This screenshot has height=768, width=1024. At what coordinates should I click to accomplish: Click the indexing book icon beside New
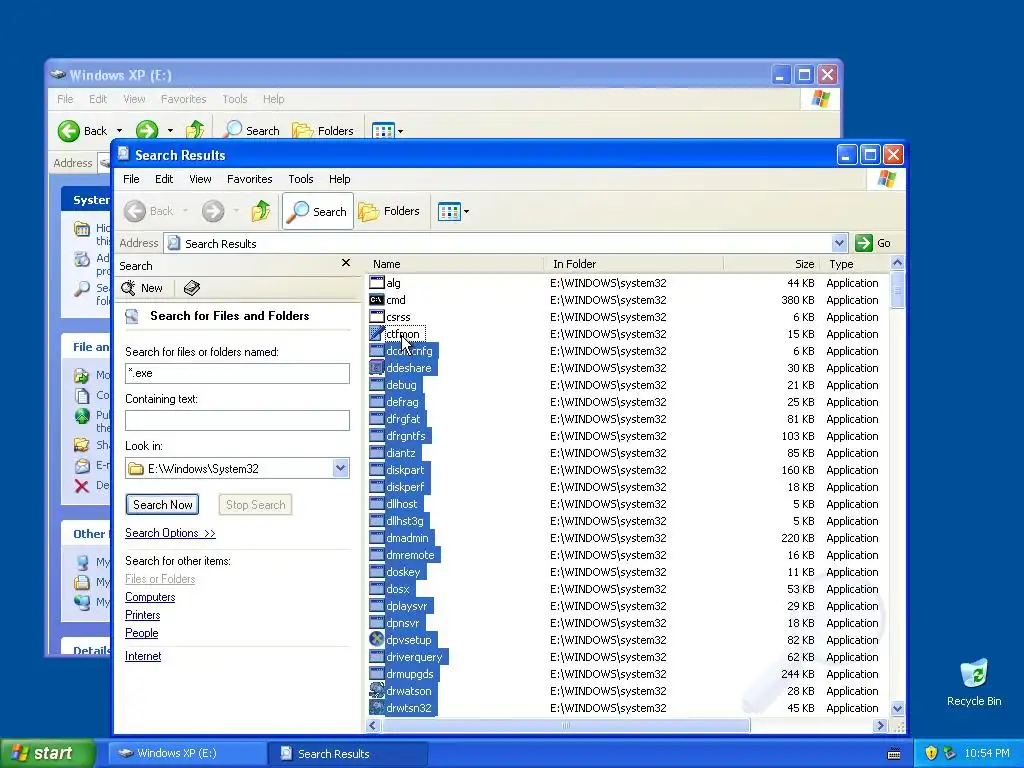click(191, 288)
